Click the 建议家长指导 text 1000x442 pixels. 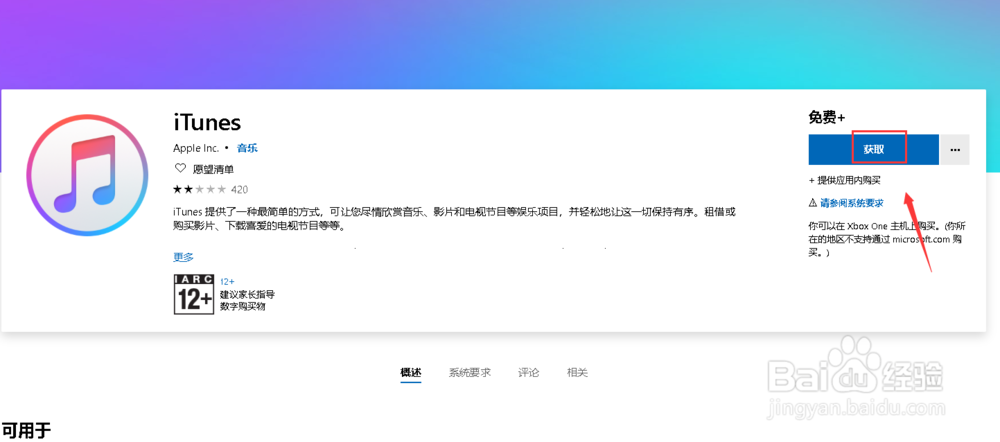(247, 295)
